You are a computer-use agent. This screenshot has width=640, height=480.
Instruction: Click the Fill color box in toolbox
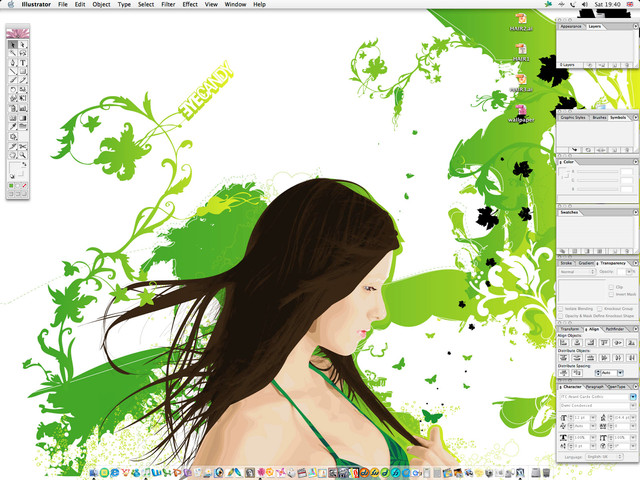tap(15, 169)
